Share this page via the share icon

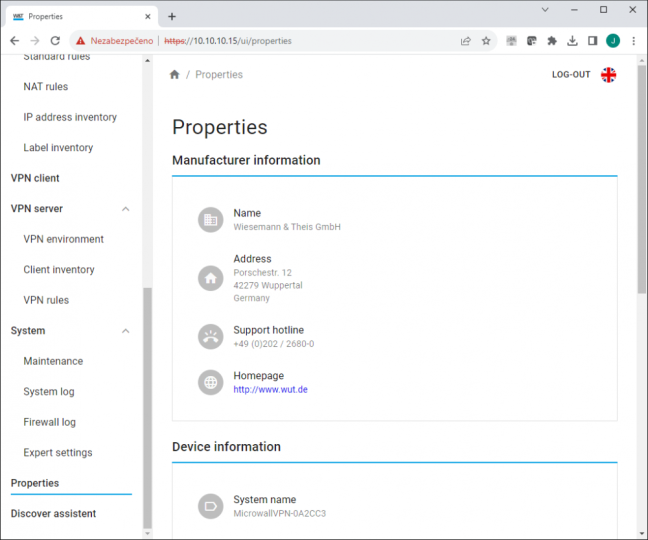pos(465,40)
